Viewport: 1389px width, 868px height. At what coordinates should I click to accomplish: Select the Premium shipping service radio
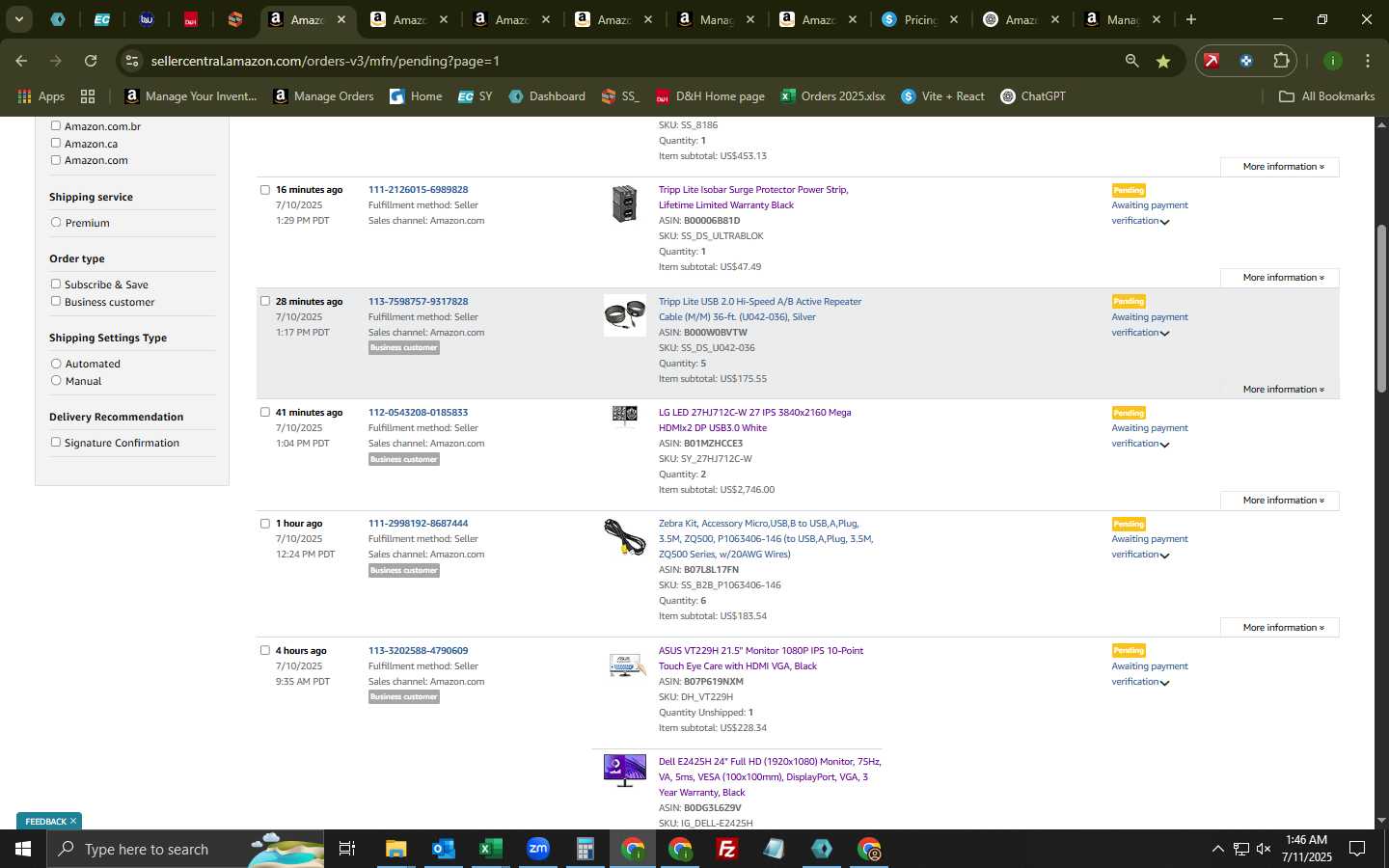click(56, 222)
